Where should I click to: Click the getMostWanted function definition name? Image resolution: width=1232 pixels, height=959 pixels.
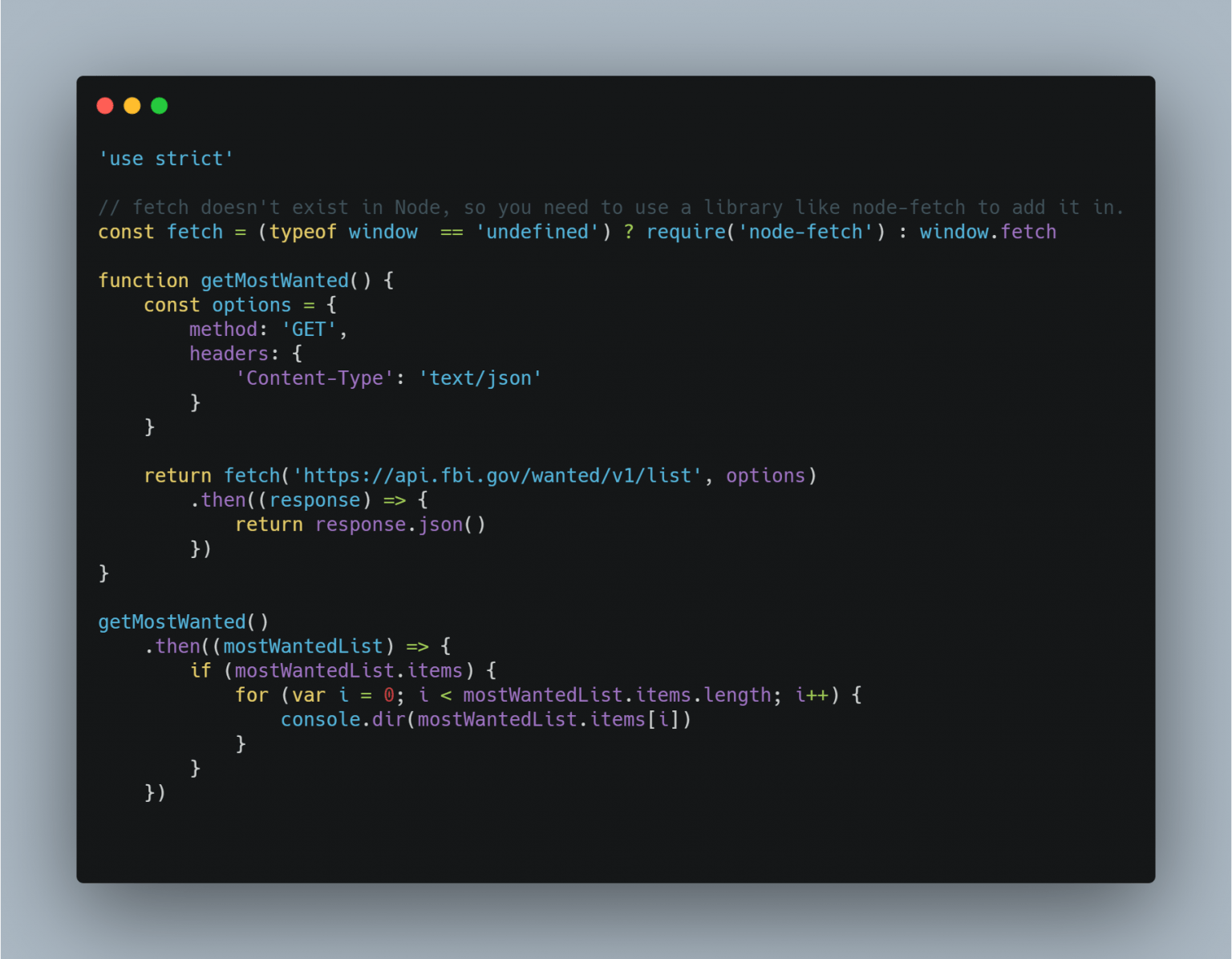[x=274, y=281]
